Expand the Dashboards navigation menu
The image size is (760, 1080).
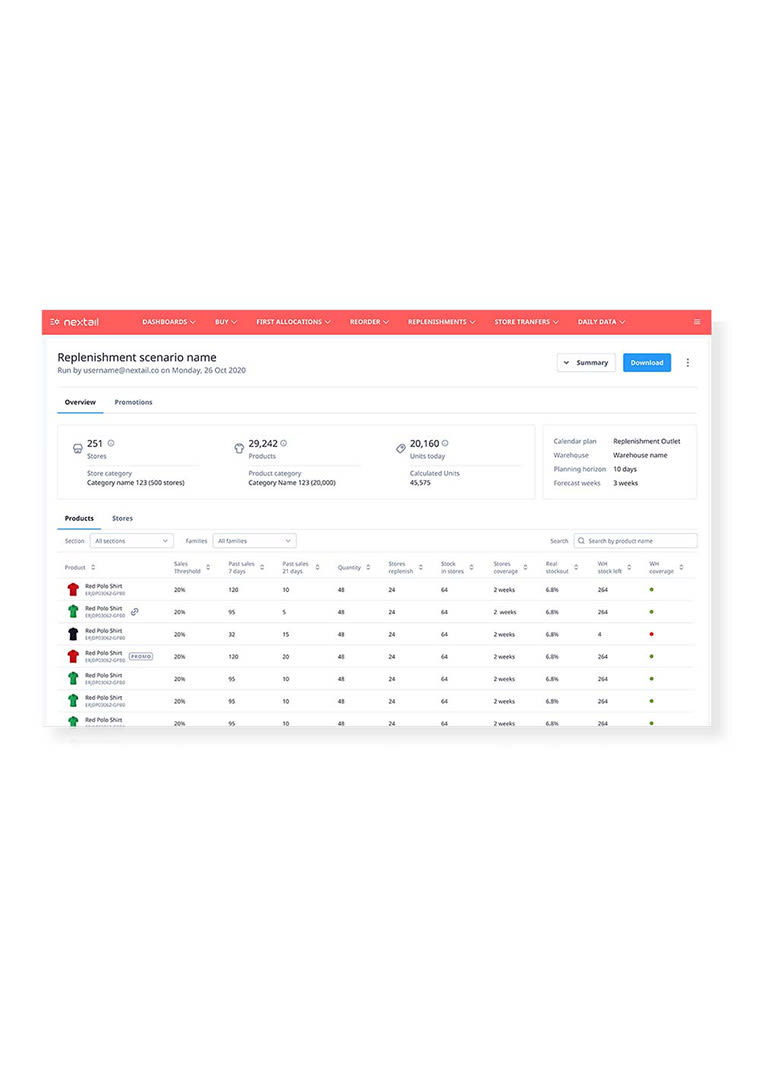(x=168, y=322)
